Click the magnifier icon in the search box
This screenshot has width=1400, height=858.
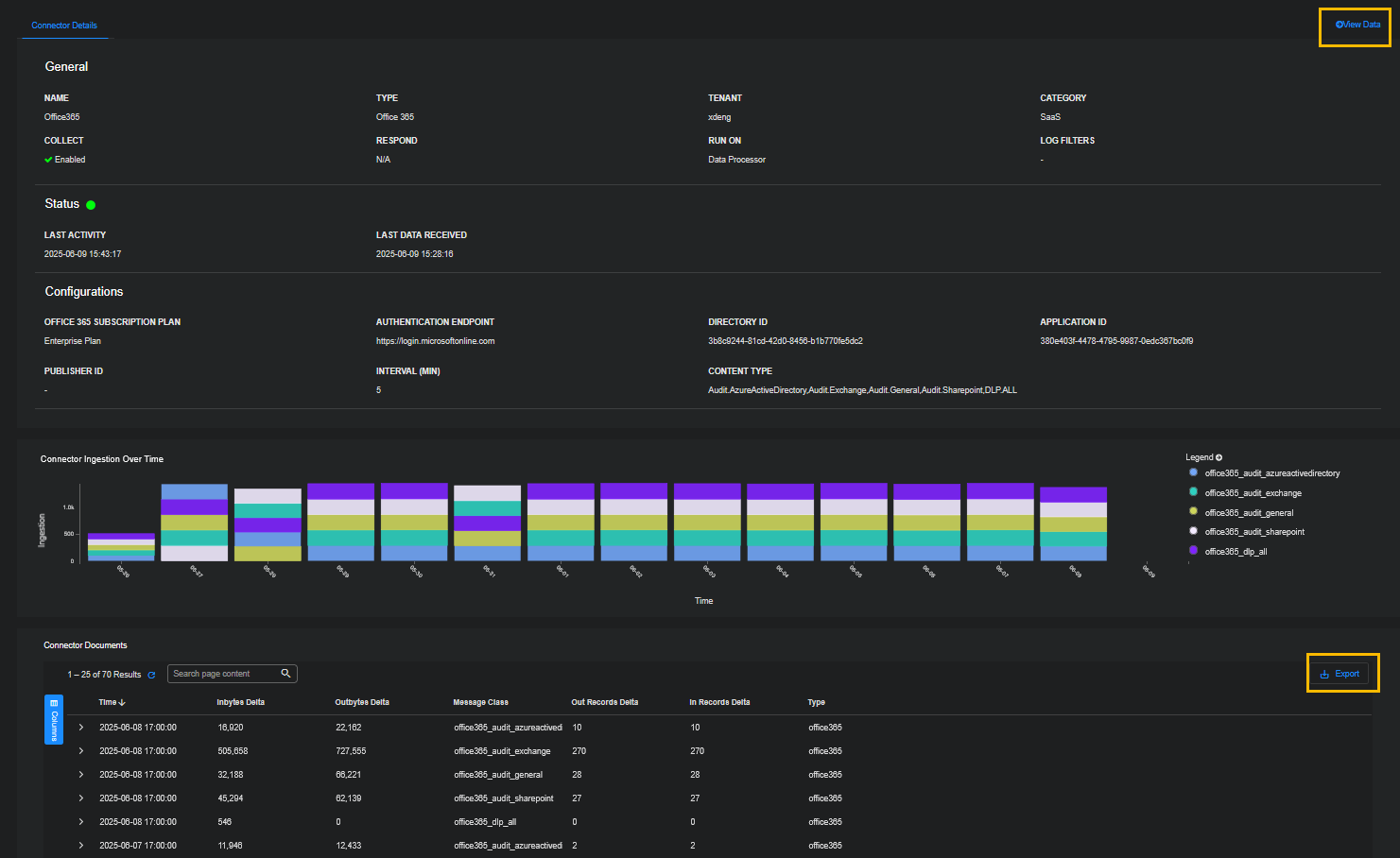(285, 674)
